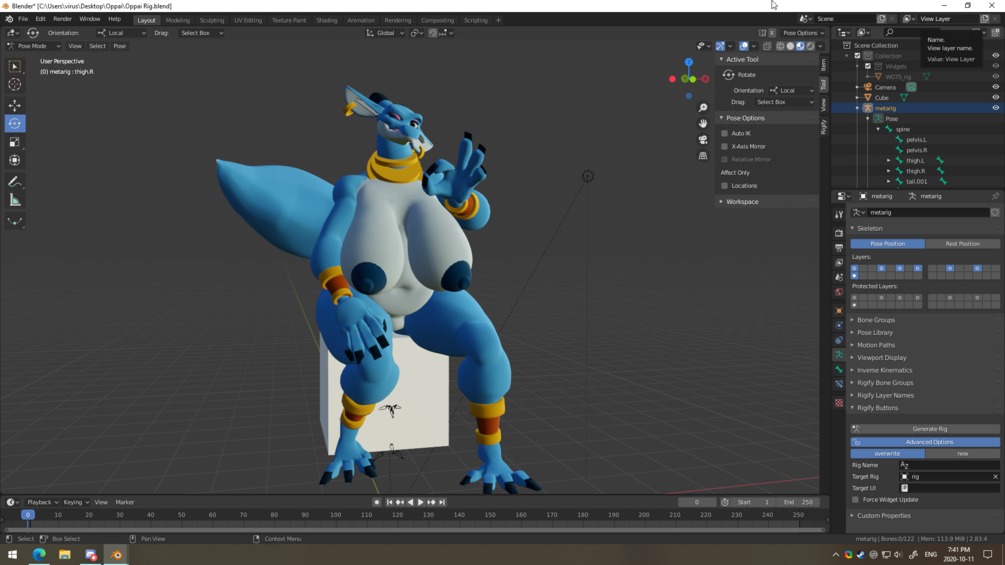This screenshot has width=1005, height=565.
Task: Click the Generate Rig button
Action: coord(925,429)
